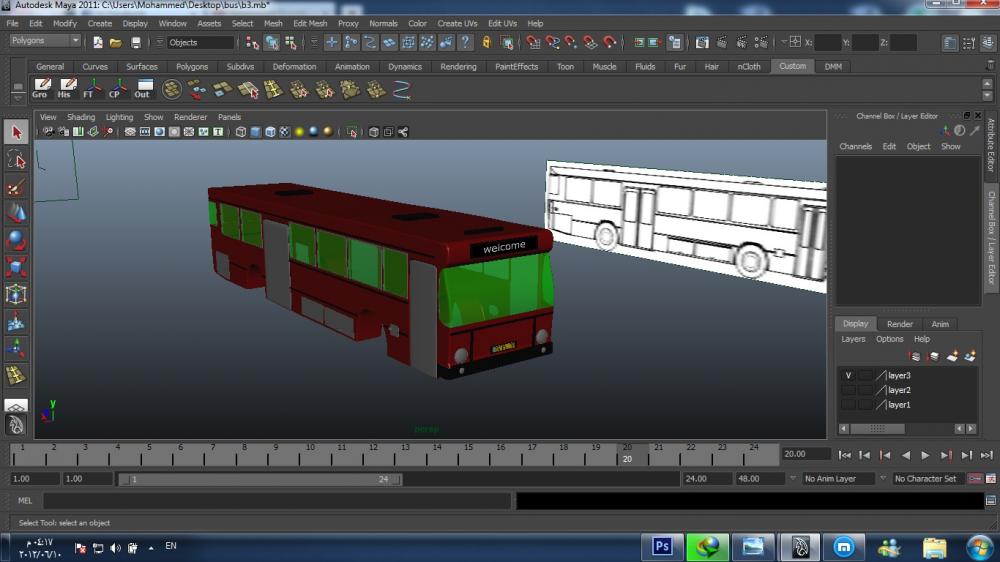Toggle visibility 'V' box of layer3
The height and width of the screenshot is (562, 1000).
point(848,376)
